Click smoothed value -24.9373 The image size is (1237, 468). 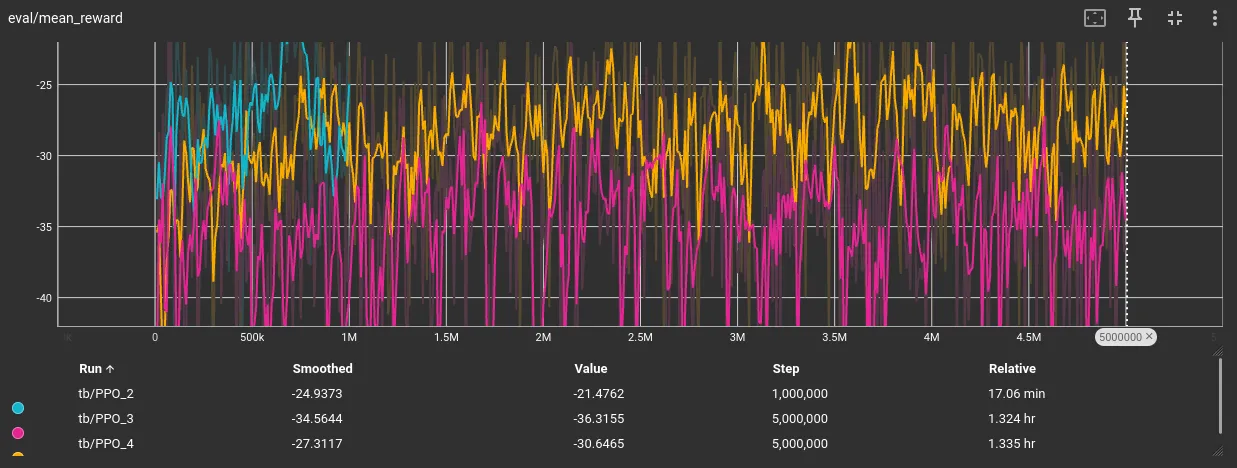[317, 393]
